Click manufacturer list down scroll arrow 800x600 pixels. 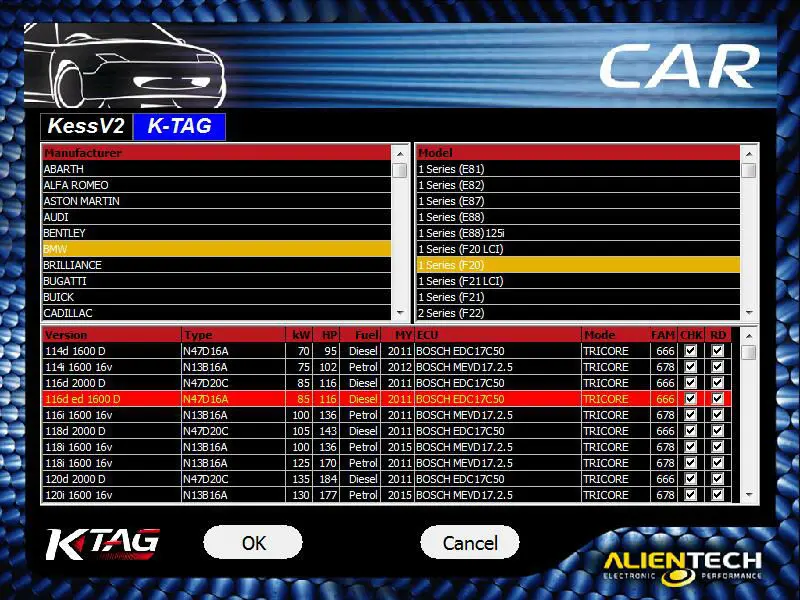(400, 313)
